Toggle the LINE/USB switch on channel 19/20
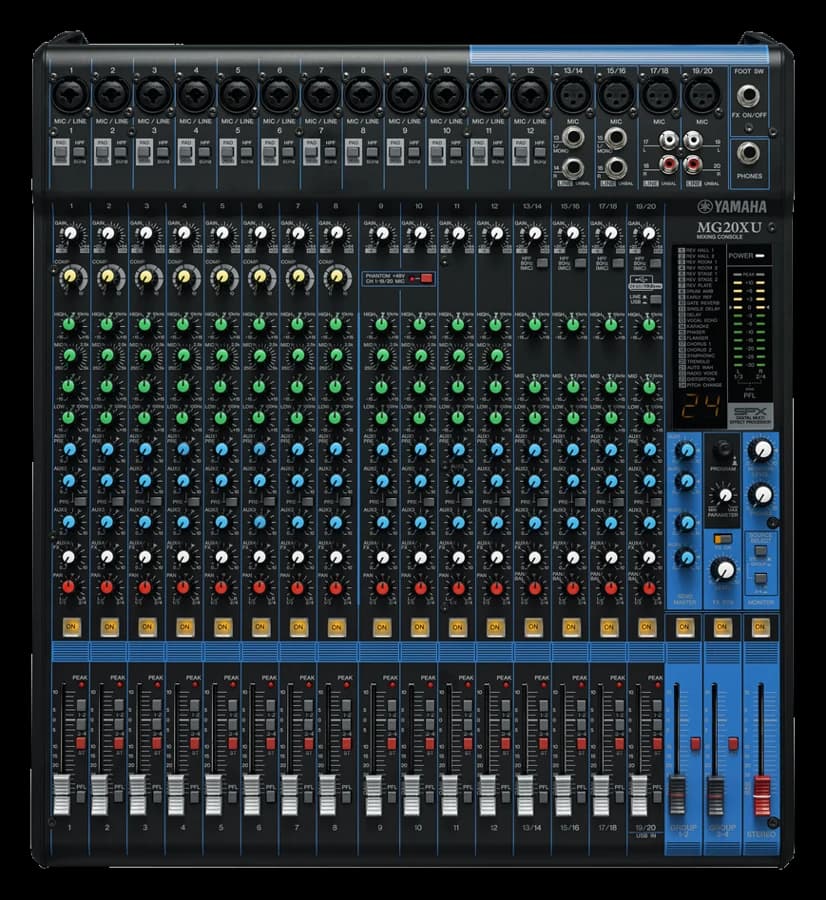This screenshot has width=826, height=900. pyautogui.click(x=654, y=298)
